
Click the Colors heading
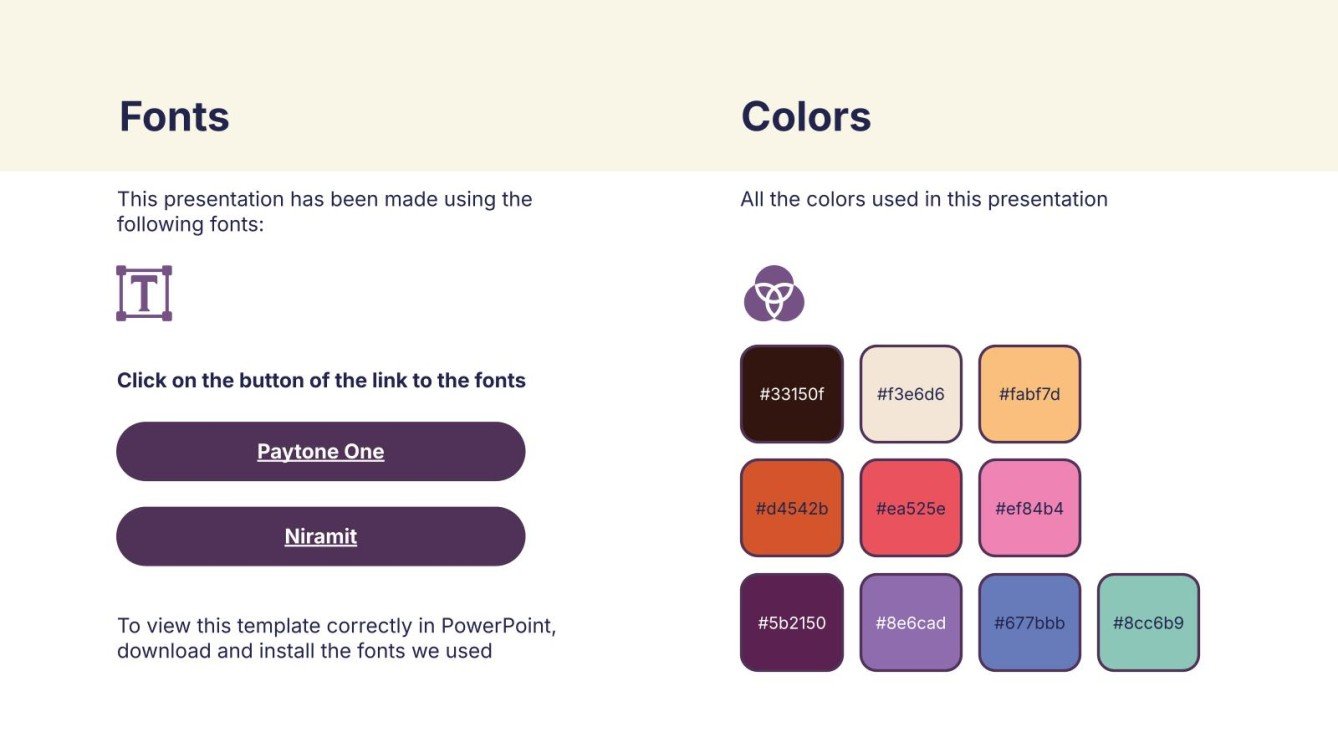coord(805,117)
